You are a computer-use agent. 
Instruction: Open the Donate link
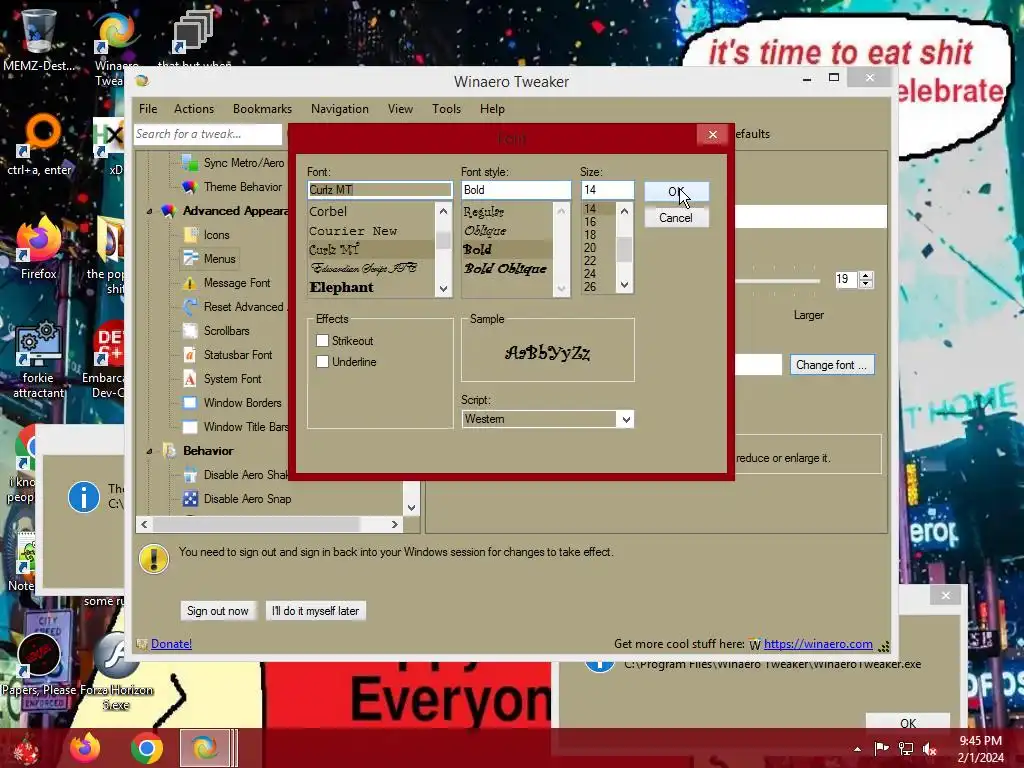click(171, 644)
